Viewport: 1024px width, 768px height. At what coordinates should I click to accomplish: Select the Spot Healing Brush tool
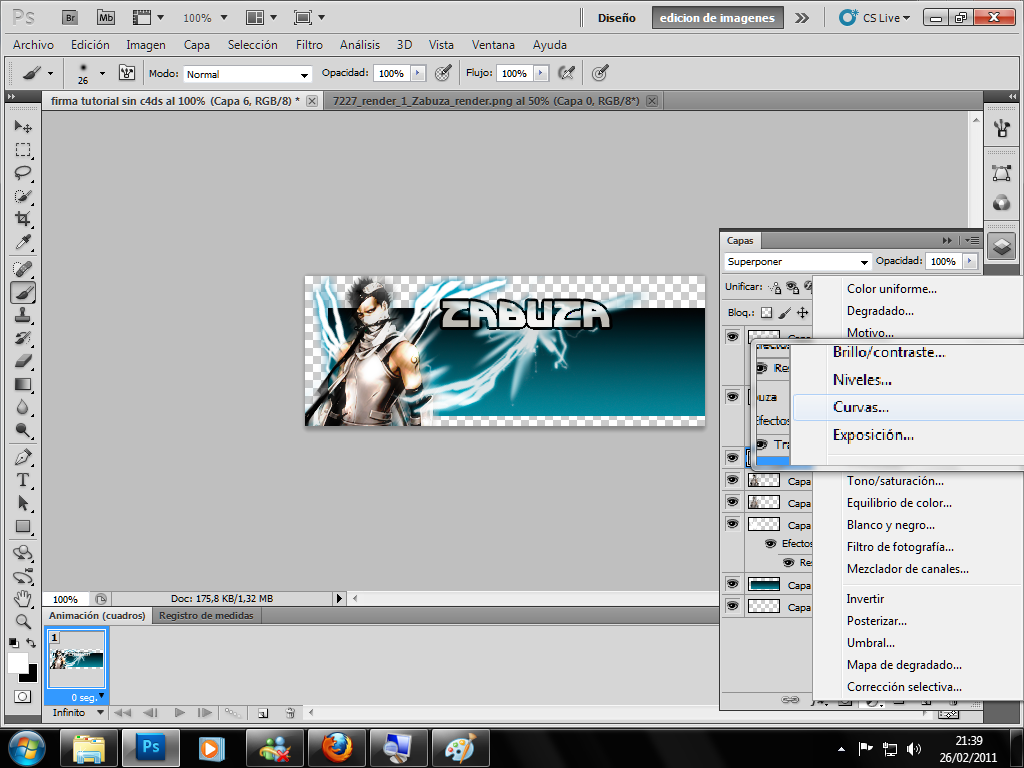coord(23,269)
